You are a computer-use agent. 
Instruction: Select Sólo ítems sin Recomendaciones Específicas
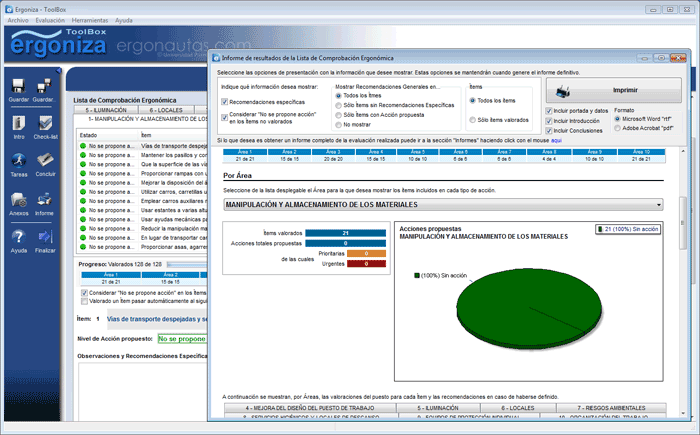click(338, 105)
